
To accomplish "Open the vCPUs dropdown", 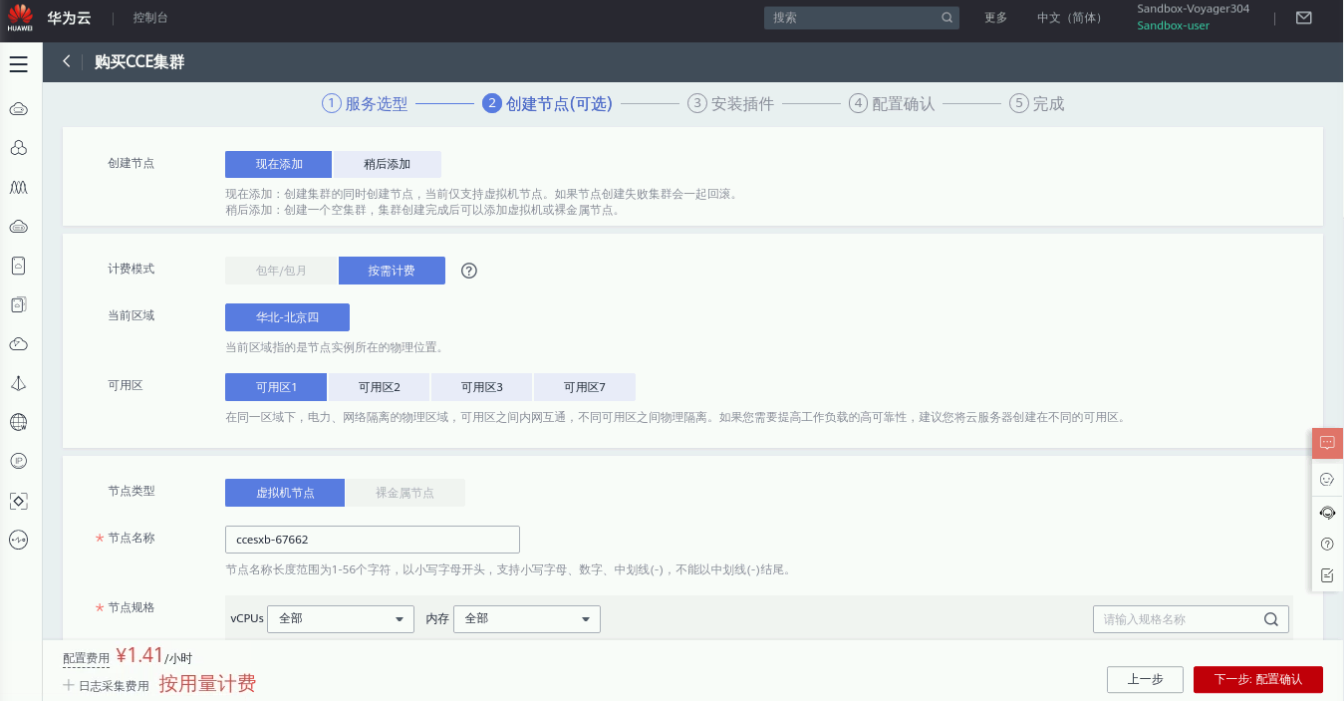I will click(x=341, y=619).
